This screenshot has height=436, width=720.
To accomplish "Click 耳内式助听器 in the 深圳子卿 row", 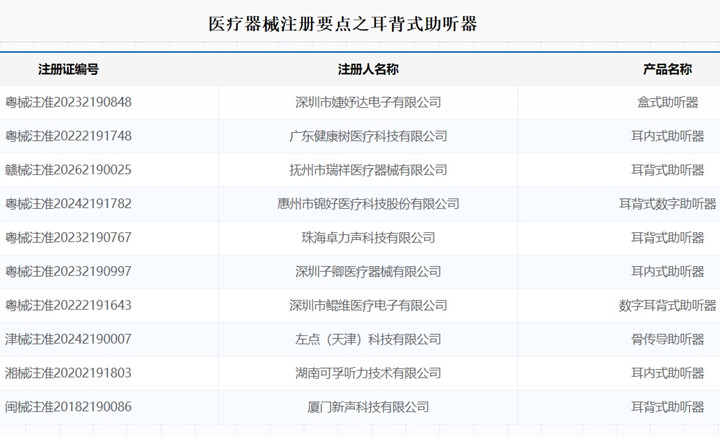I will (x=668, y=271).
